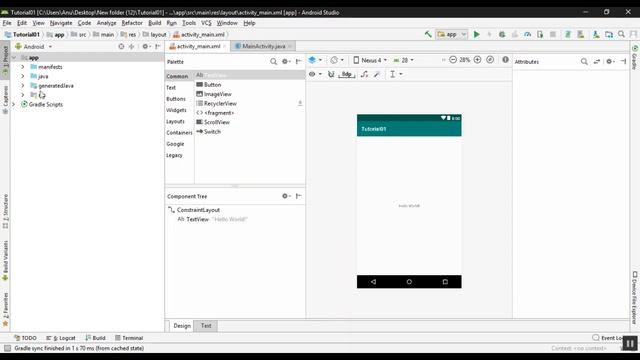640x360 pixels.
Task: Open the API 28 version dropdown
Action: 404,60
